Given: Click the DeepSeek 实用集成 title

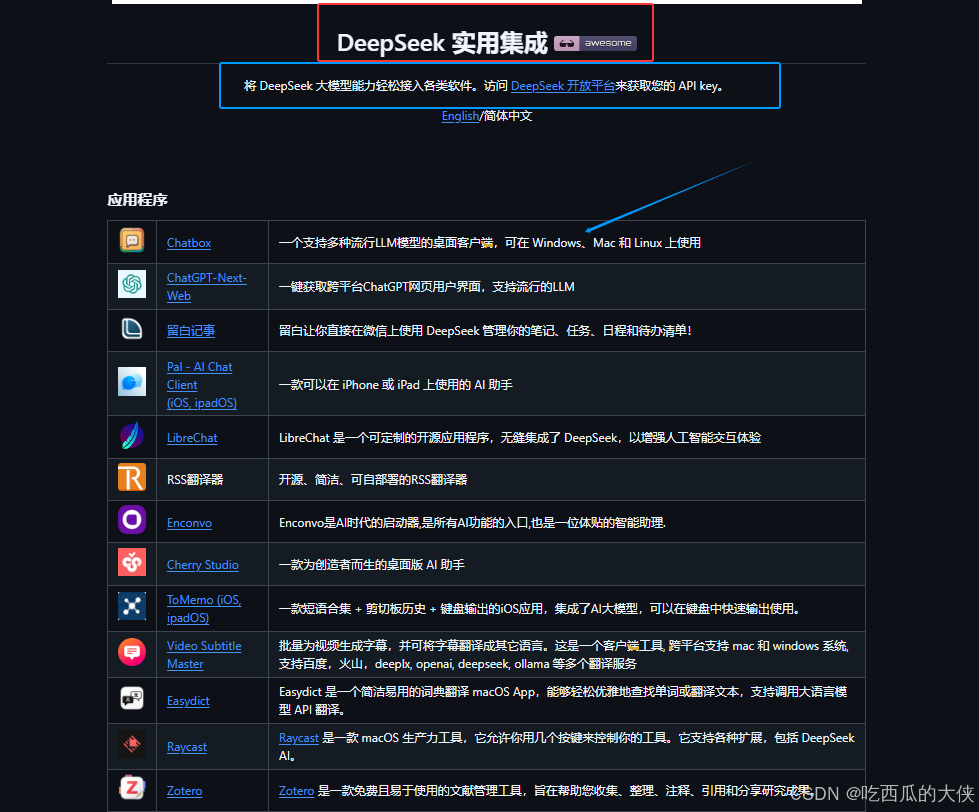Looking at the screenshot, I should pos(442,43).
